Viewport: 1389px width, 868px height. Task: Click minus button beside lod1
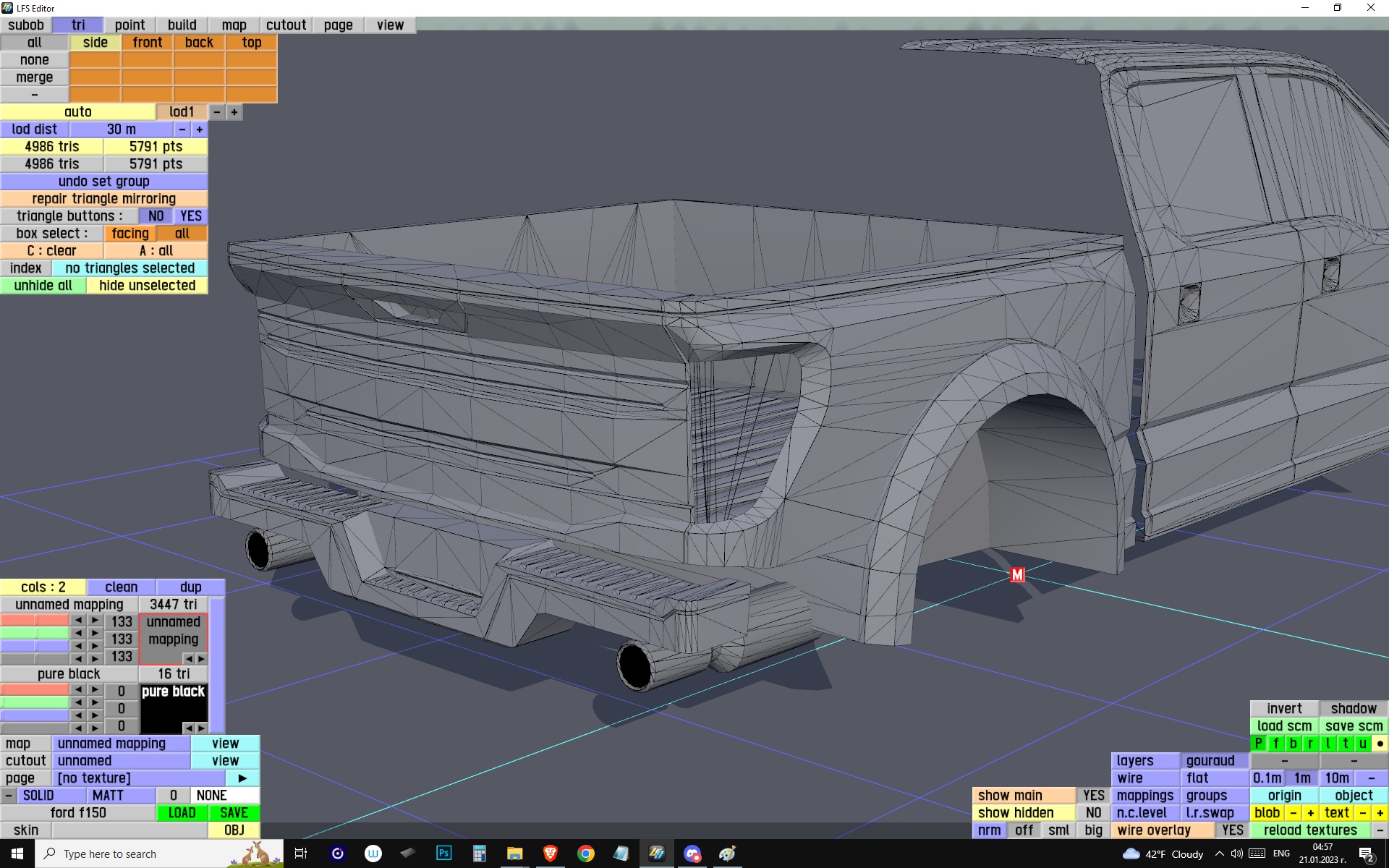217,112
